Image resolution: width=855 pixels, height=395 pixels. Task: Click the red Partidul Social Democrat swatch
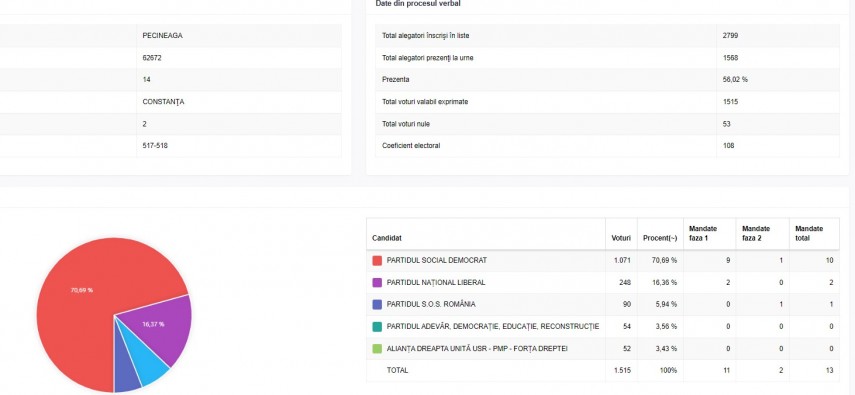[377, 261]
